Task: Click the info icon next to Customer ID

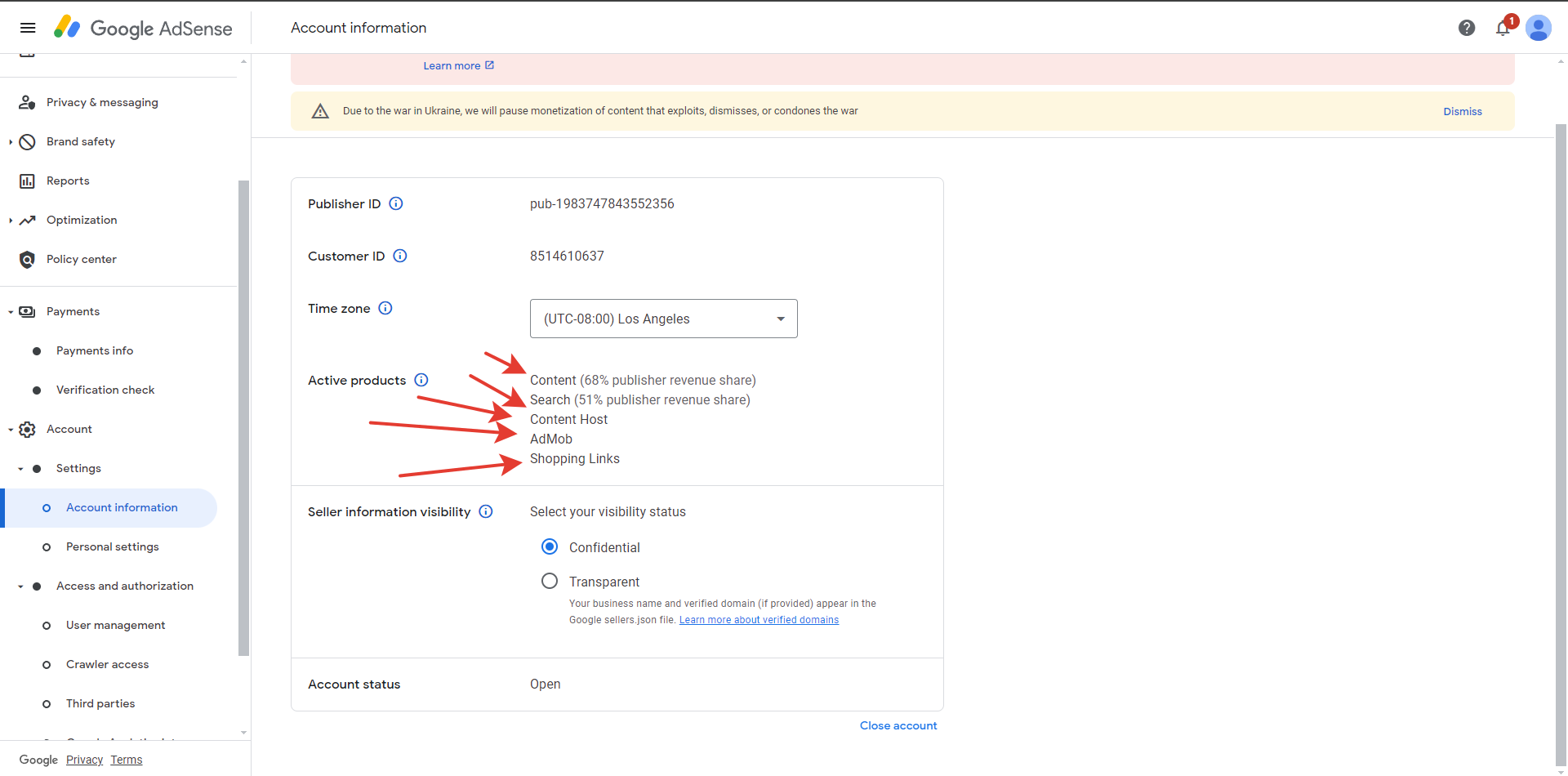Action: pyautogui.click(x=400, y=256)
